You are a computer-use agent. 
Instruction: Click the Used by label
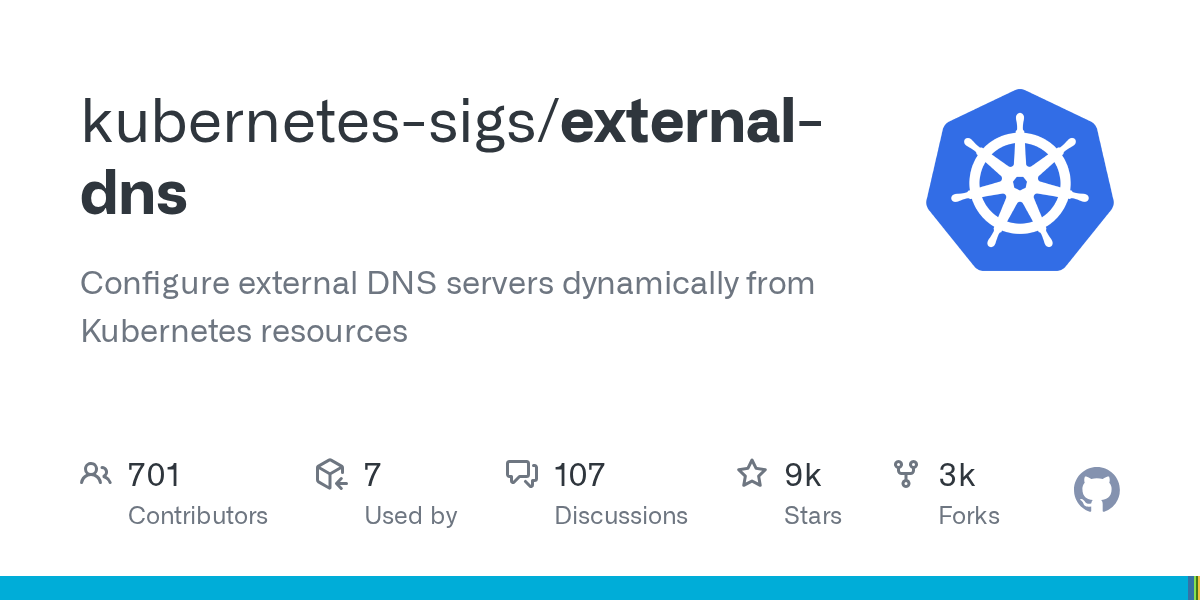point(411,516)
